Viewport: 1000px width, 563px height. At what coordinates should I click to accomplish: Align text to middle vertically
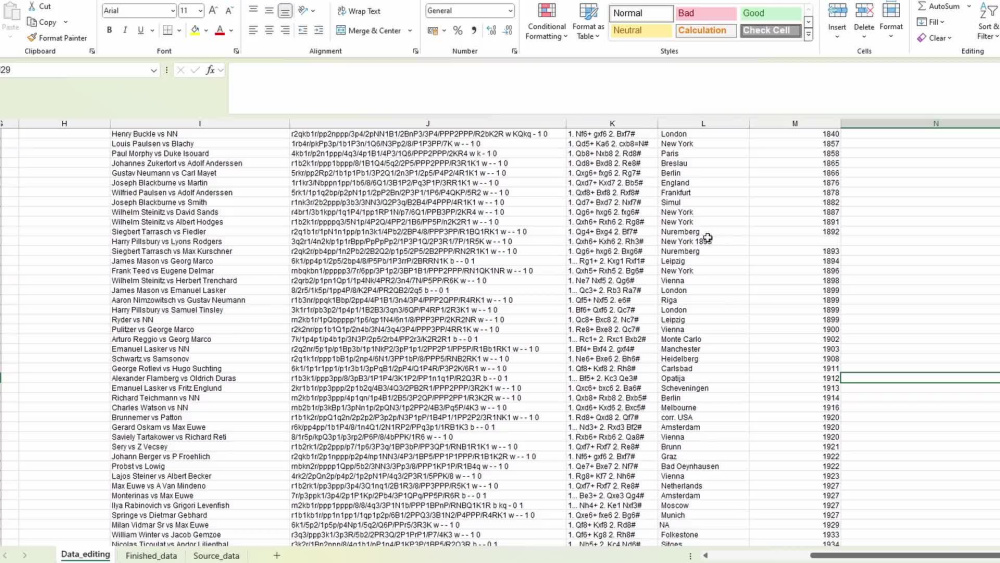[269, 11]
